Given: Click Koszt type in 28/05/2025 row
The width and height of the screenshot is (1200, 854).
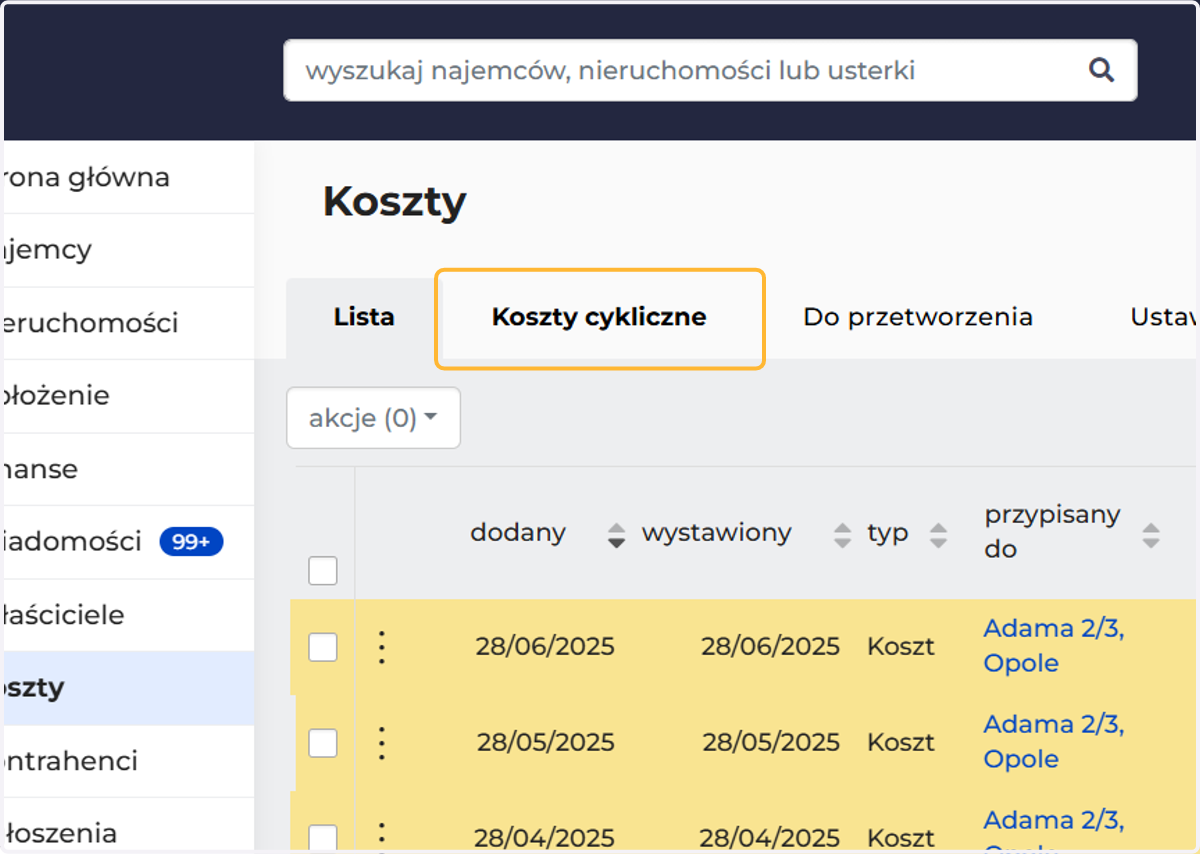Looking at the screenshot, I should pos(901,742).
